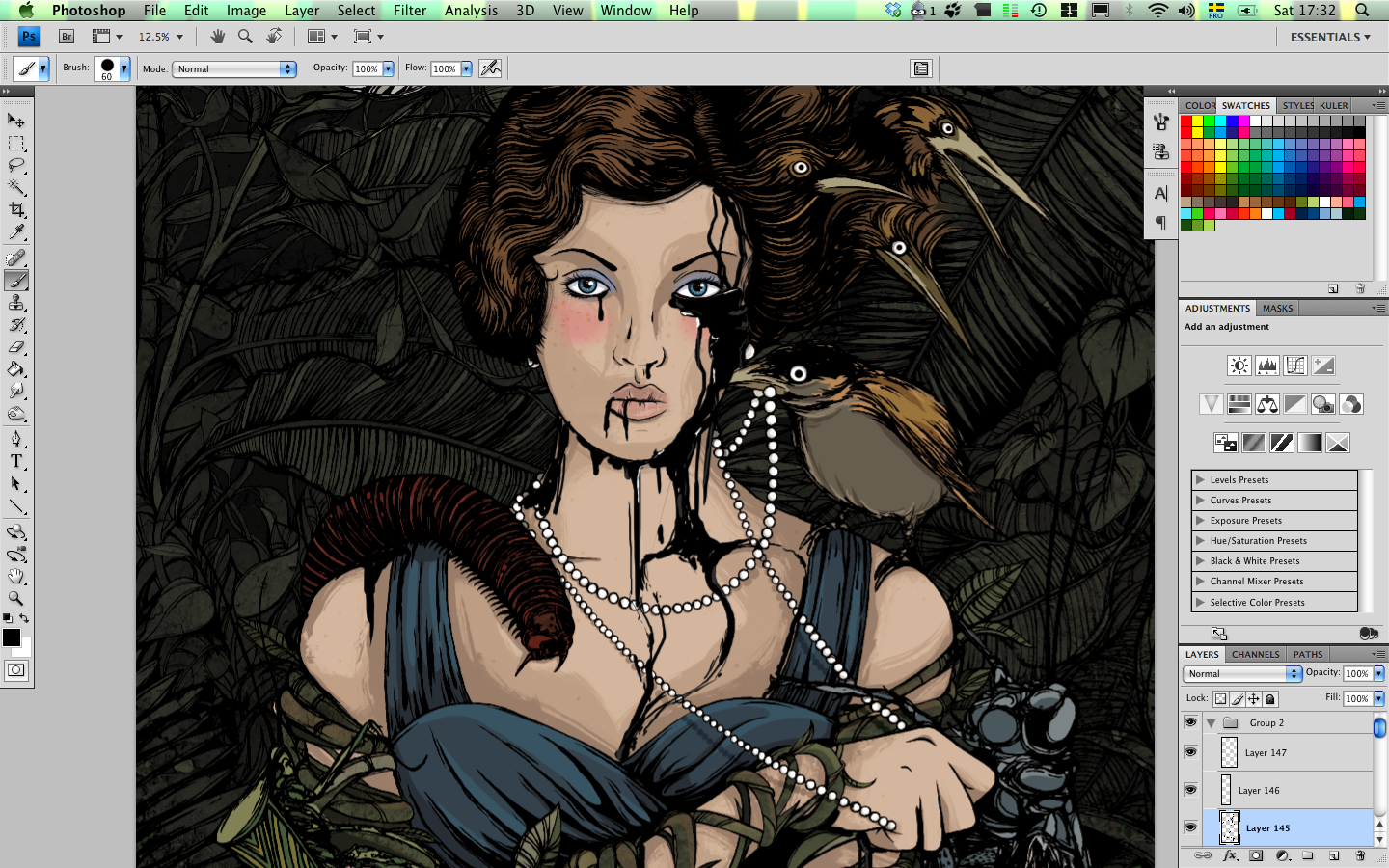Select the Clone Stamp tool
Viewport: 1389px width, 868px height.
coord(16,303)
